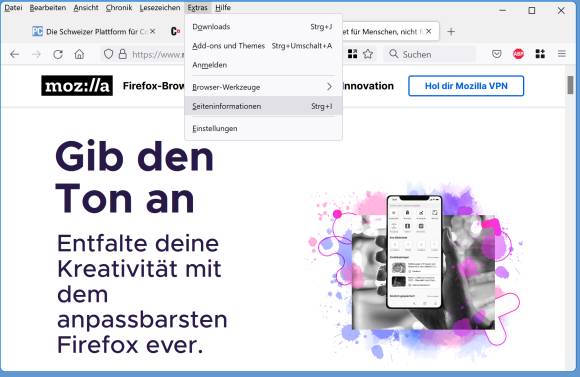This screenshot has width=580, height=377.
Task: Switch to the tab with red C icon
Action: 175,32
